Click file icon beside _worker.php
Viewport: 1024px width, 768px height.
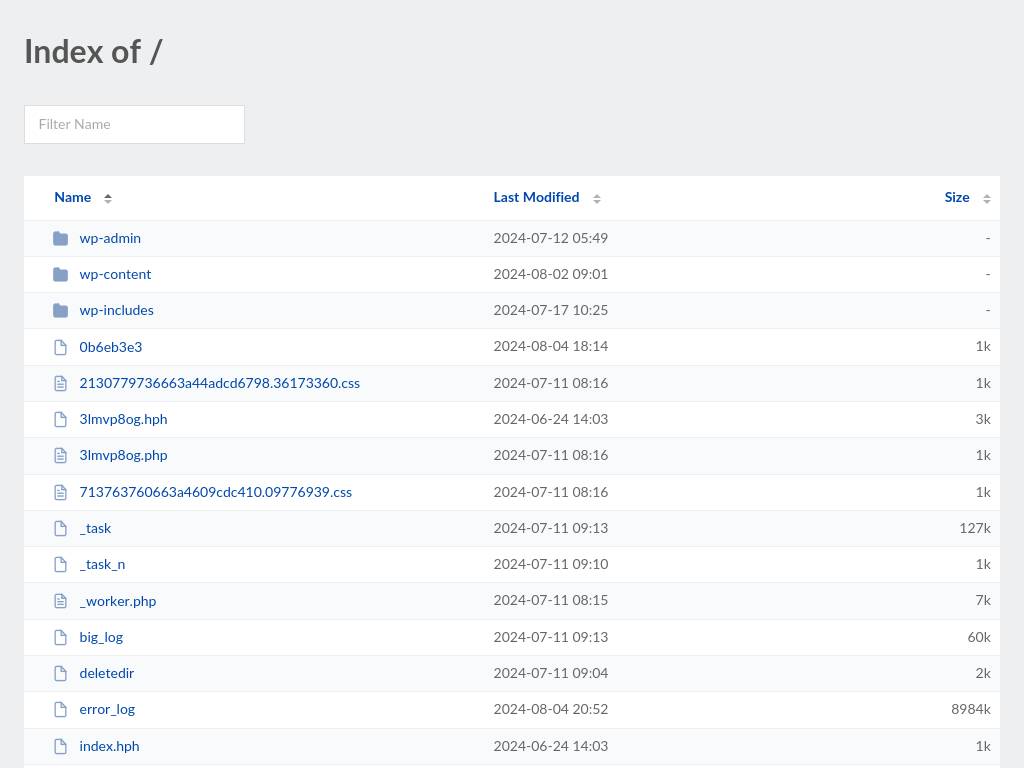click(61, 601)
